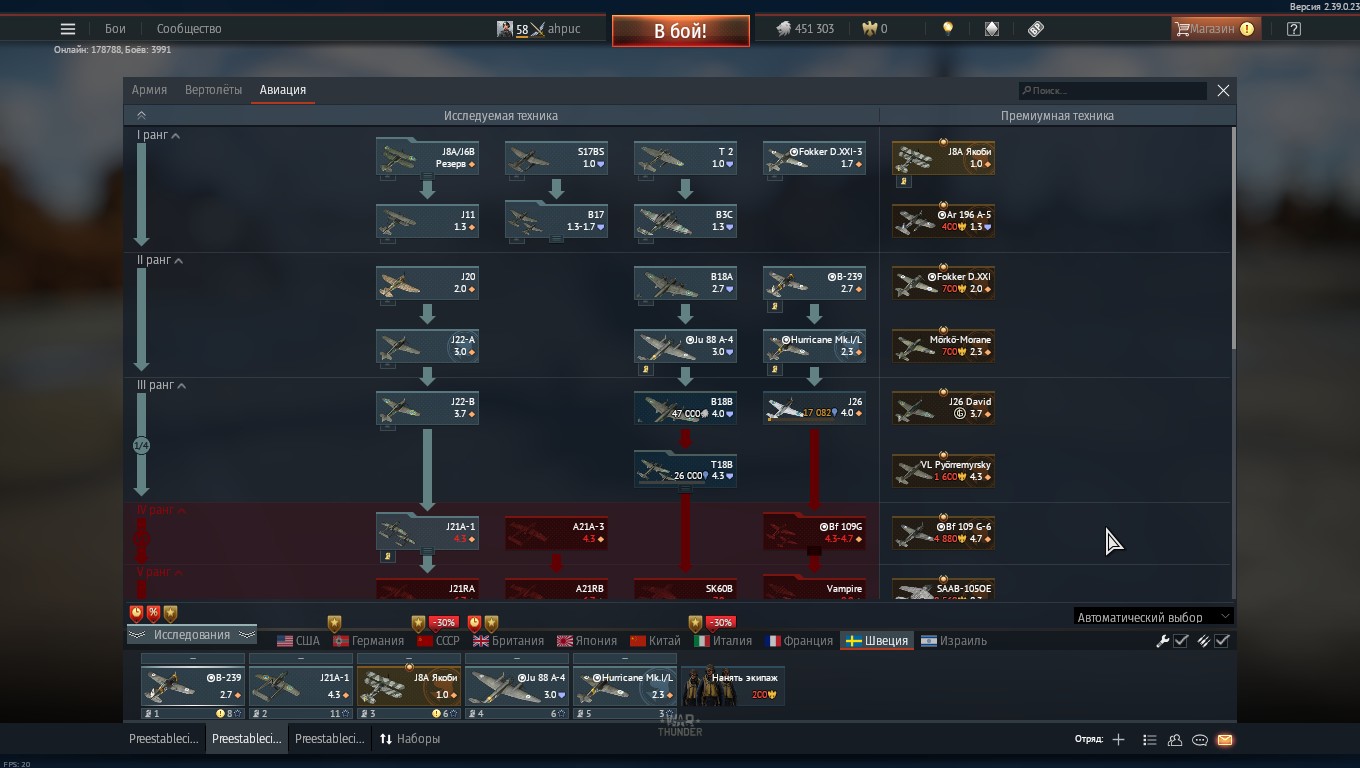Collapse rank IV section chevron
The width and height of the screenshot is (1360, 768).
[182, 511]
